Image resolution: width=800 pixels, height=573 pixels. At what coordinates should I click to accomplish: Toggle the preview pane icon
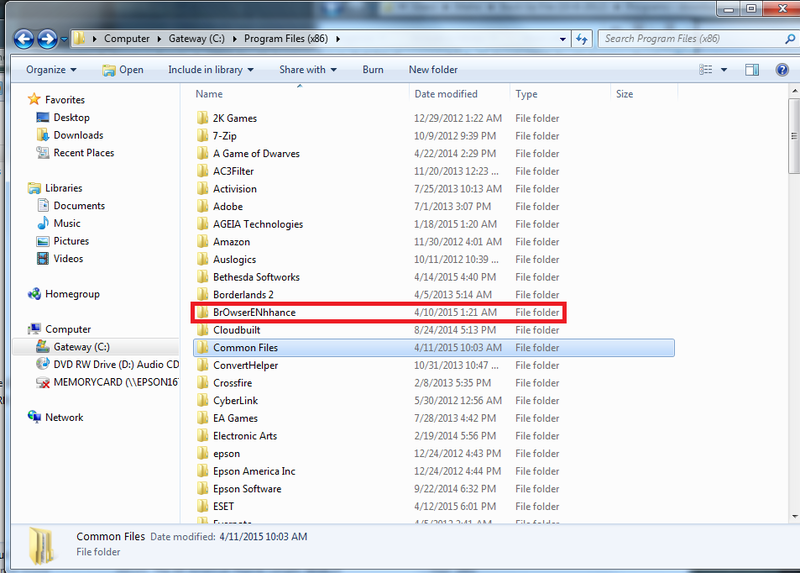752,70
